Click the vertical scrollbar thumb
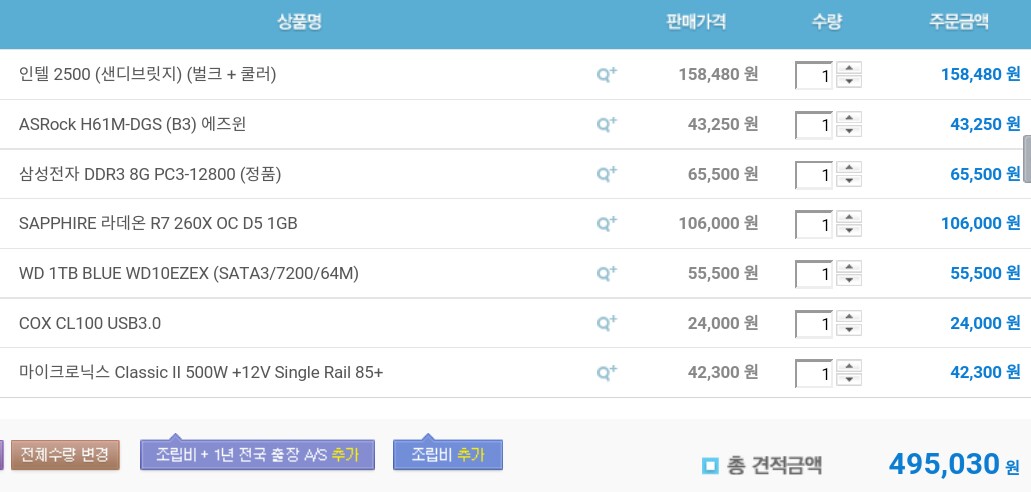The width and height of the screenshot is (1031, 492). pyautogui.click(x=1026, y=158)
